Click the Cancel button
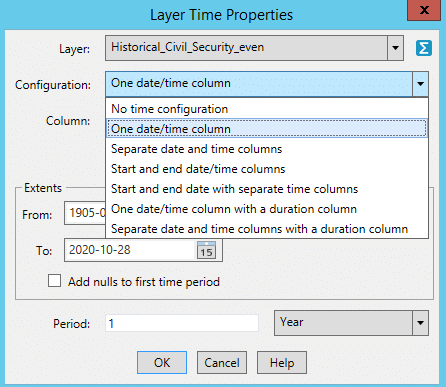This screenshot has width=446, height=387. point(222,362)
